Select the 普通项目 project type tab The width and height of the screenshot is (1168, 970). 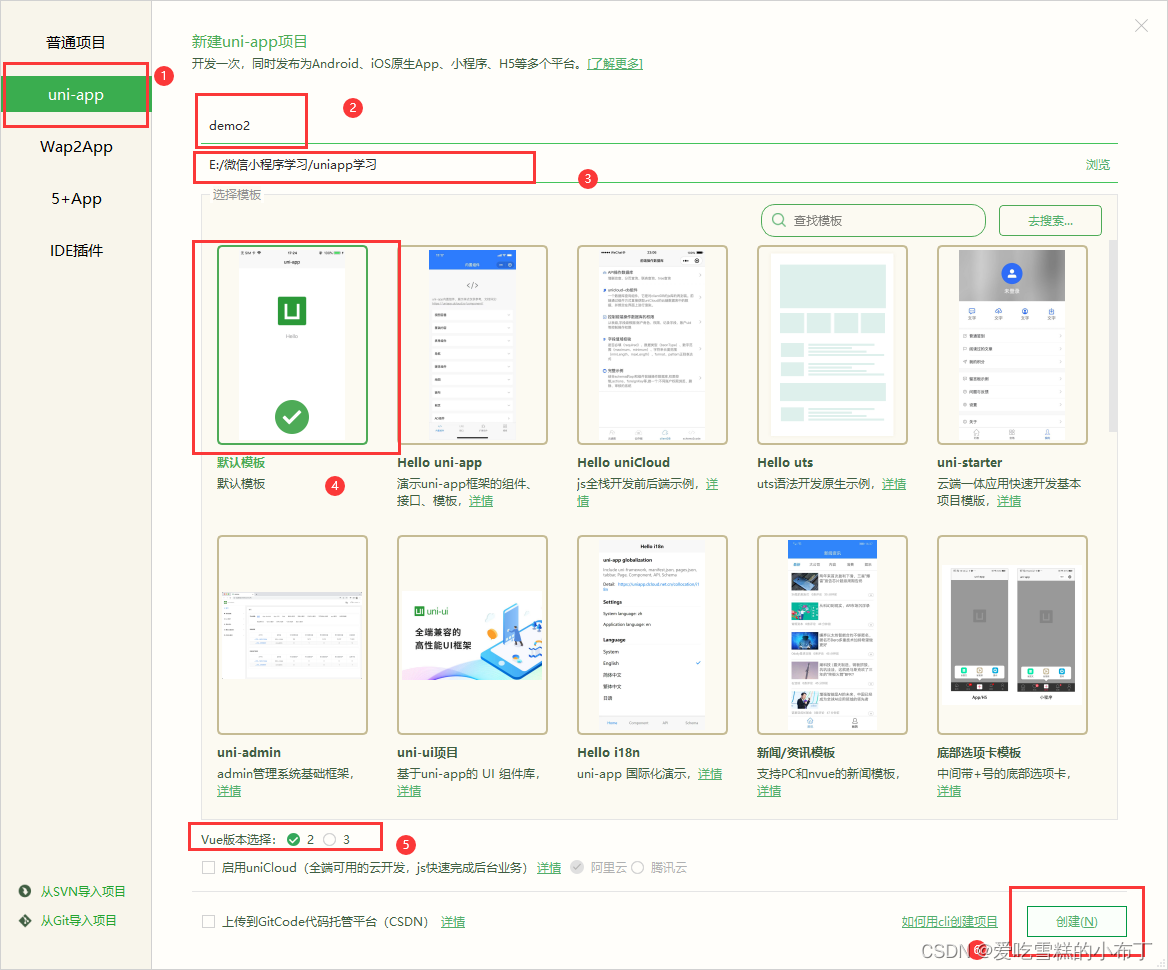tap(75, 42)
